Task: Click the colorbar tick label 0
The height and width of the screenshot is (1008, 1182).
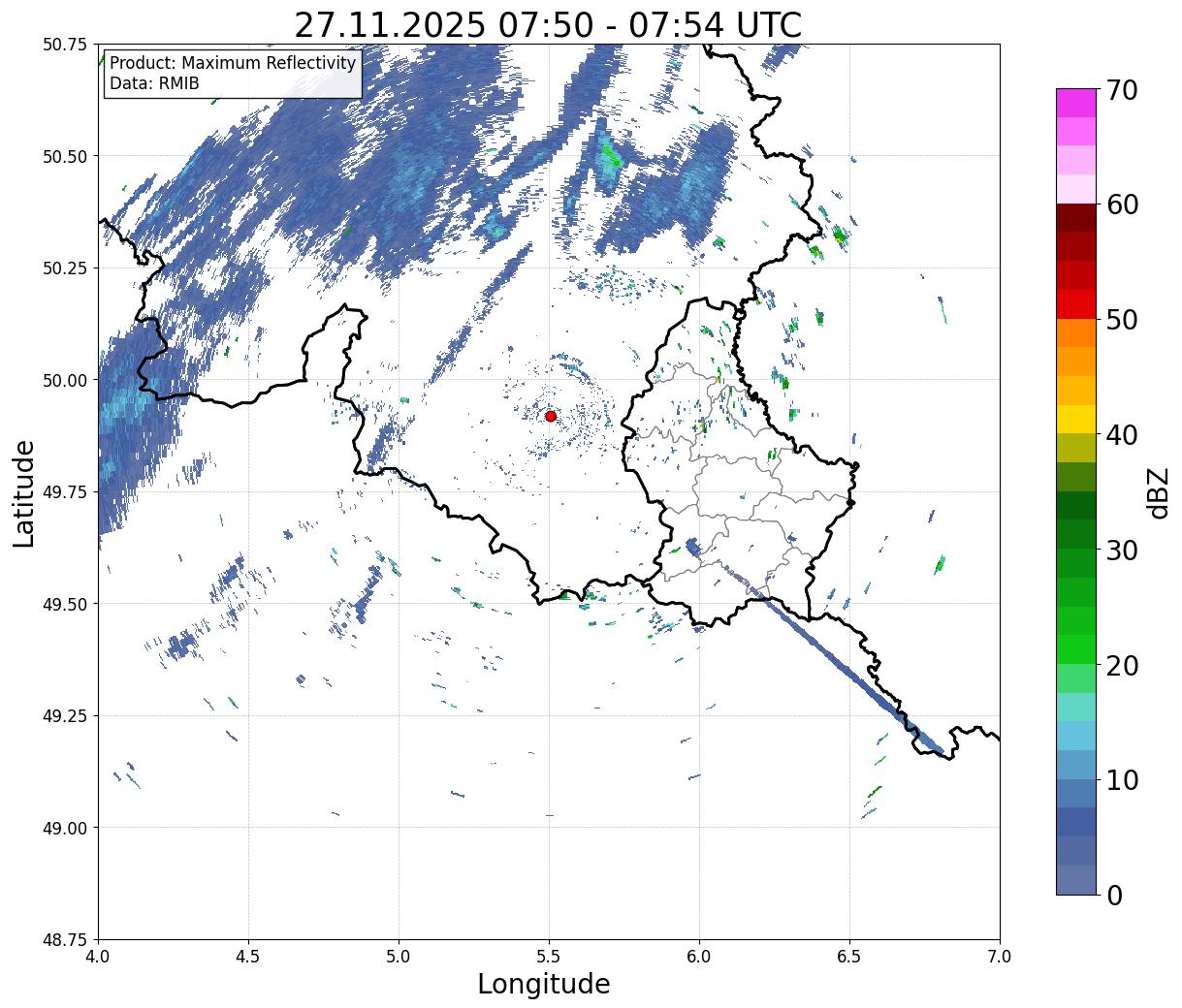Action: pyautogui.click(x=1114, y=896)
